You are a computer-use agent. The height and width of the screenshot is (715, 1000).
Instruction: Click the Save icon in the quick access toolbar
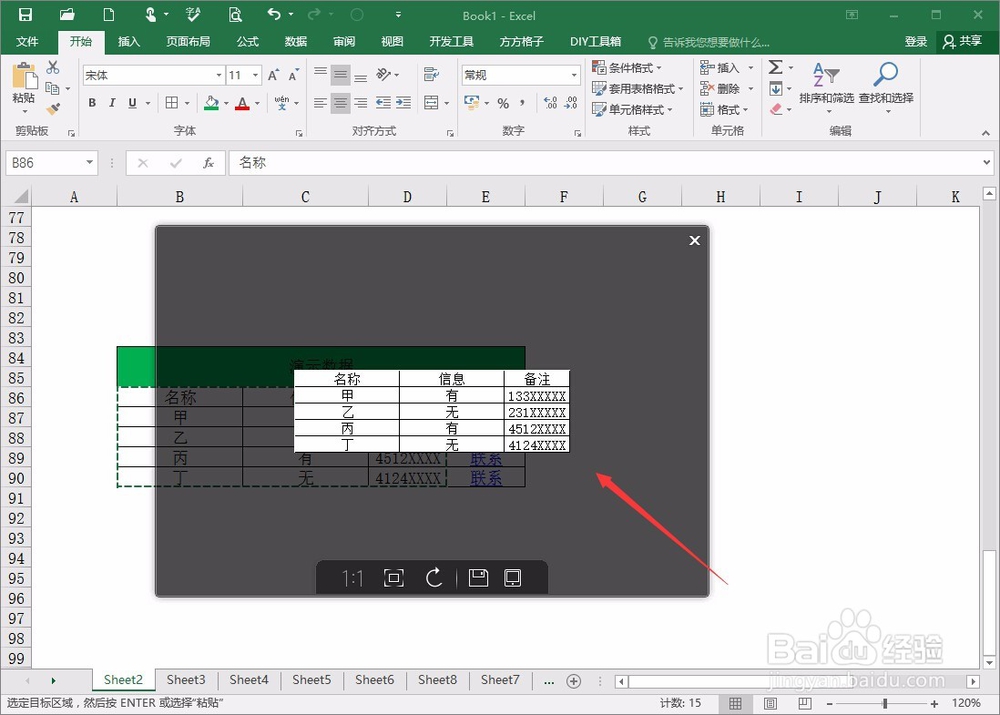point(25,14)
